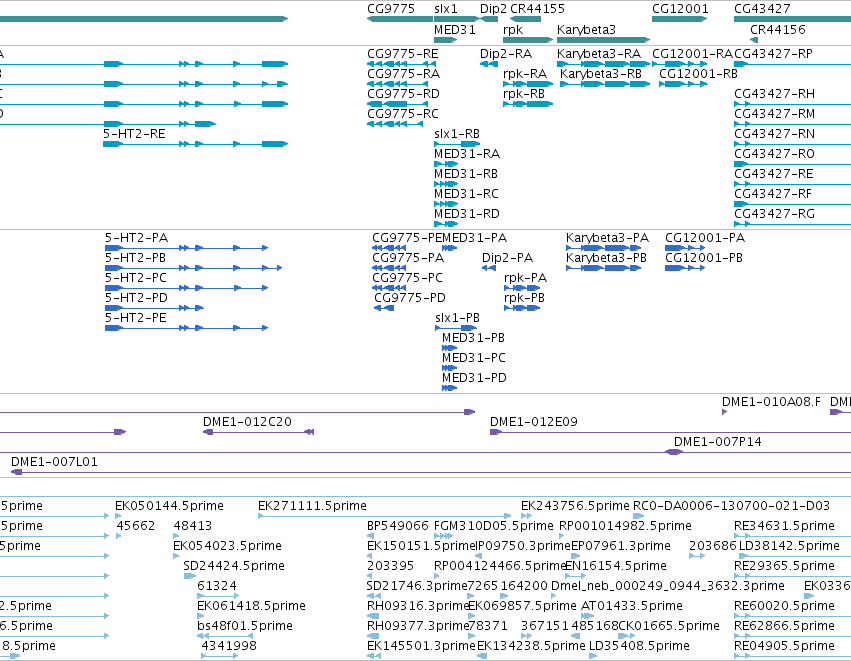This screenshot has height=661, width=851.
Task: Select the Karybeta3-PA protein feature
Action: [x=604, y=248]
